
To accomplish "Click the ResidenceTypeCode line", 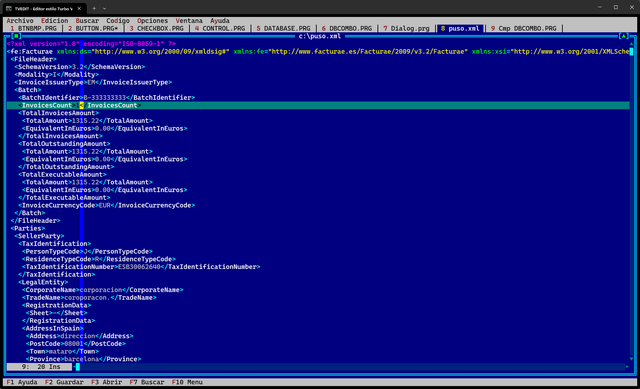I will click(99, 259).
